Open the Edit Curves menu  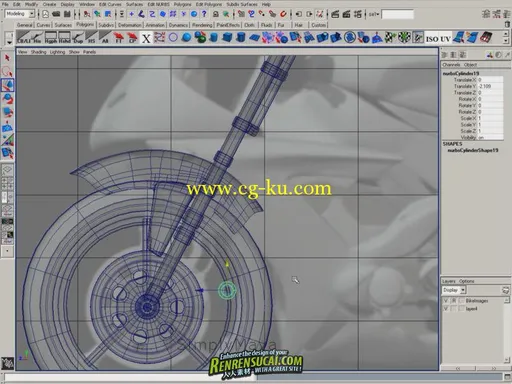coord(110,4)
